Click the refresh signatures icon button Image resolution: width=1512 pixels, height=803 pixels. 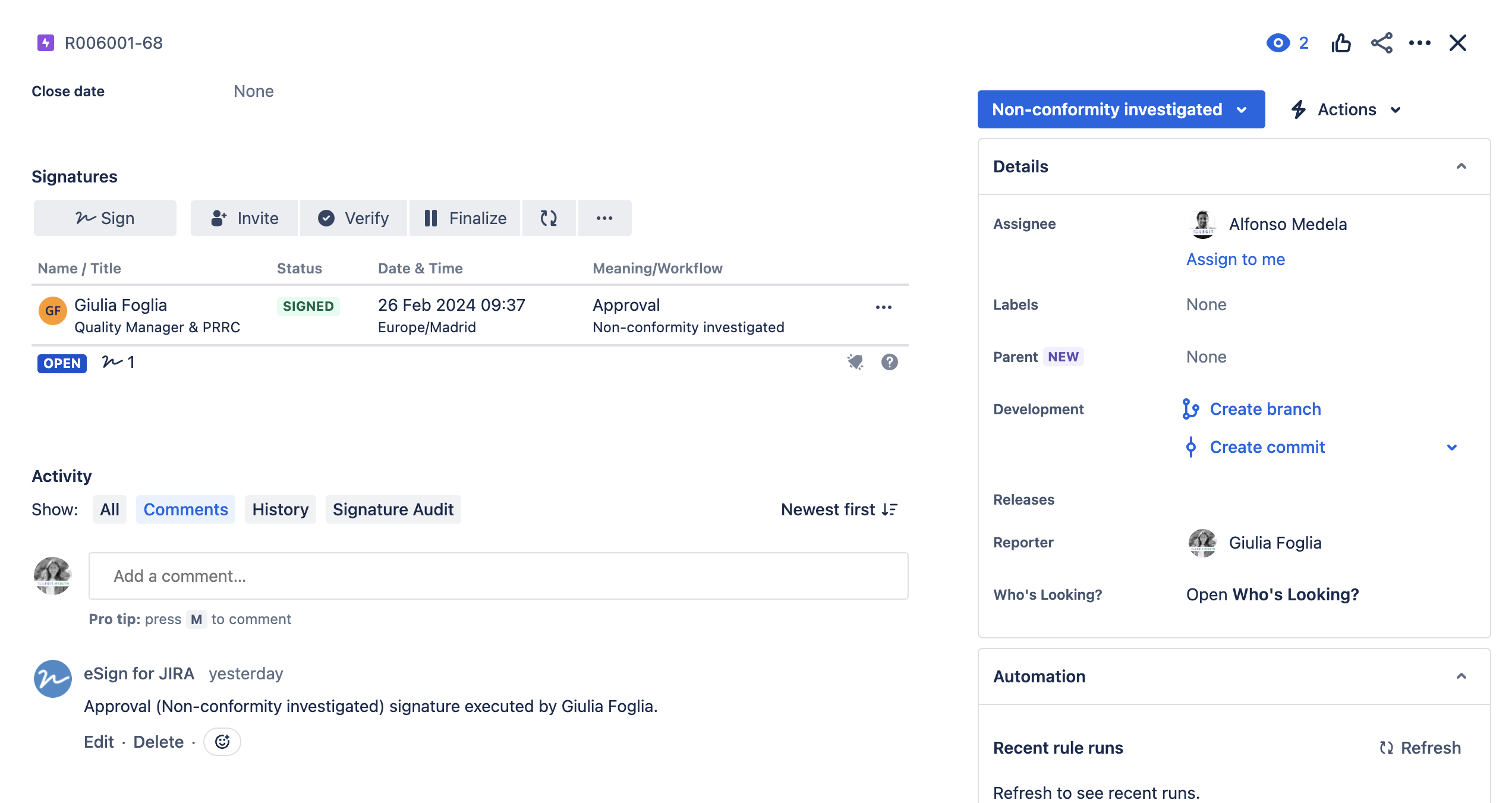click(x=549, y=218)
